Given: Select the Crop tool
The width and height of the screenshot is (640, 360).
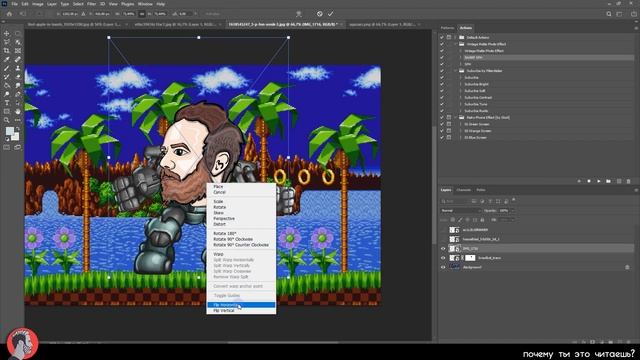Looking at the screenshot, I should click(x=7, y=51).
